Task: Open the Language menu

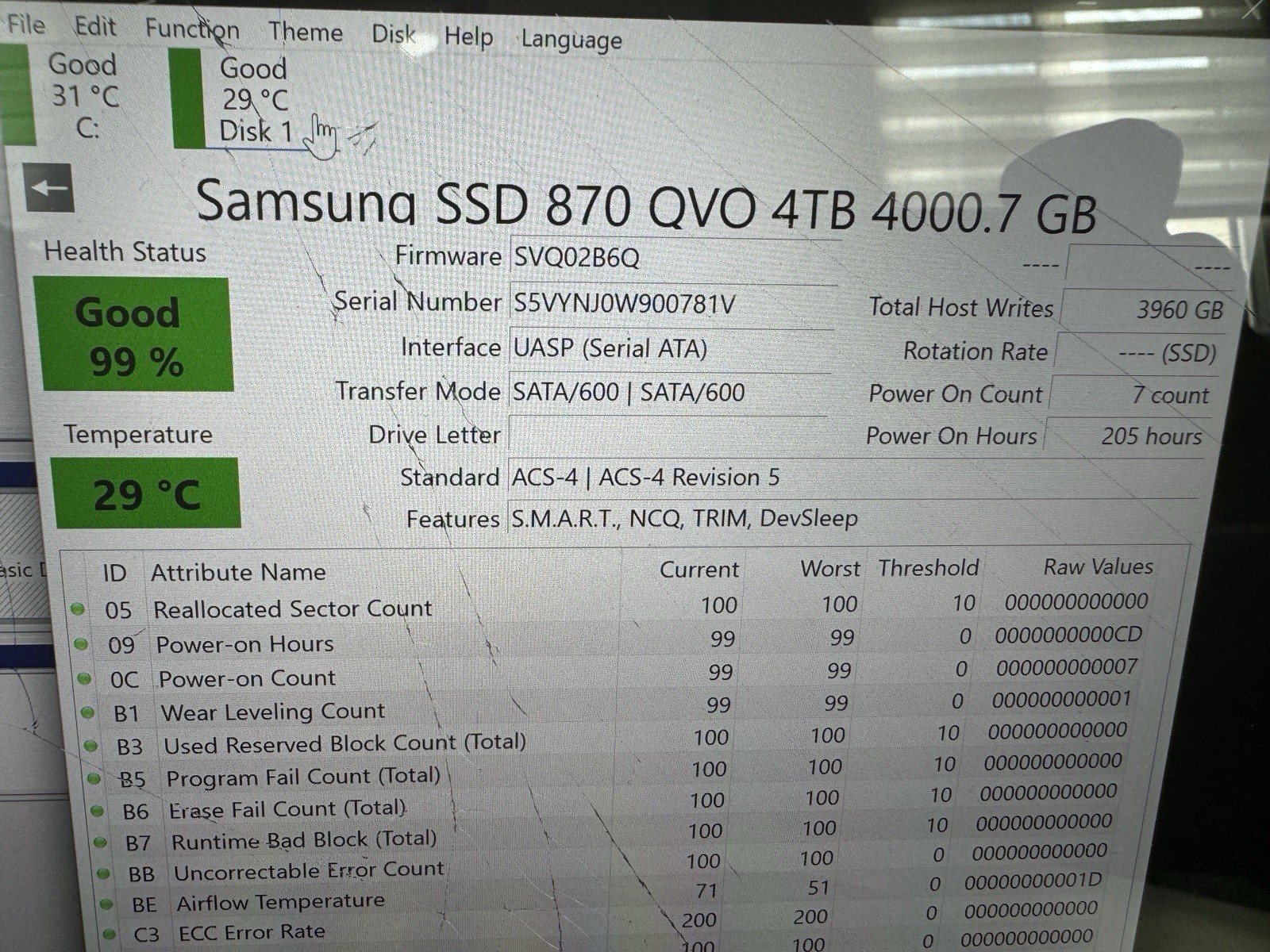Action: click(571, 40)
